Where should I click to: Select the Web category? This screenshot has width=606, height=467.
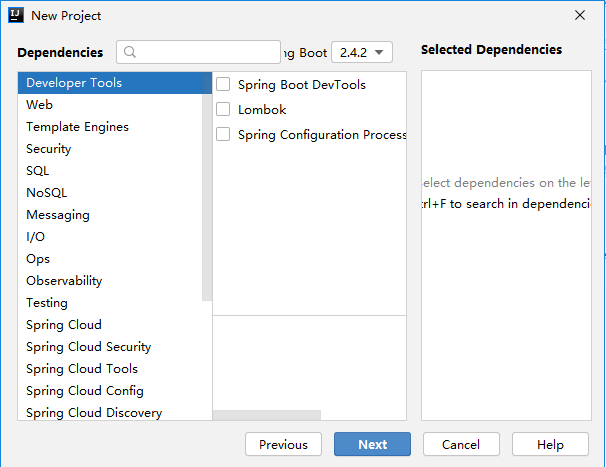pos(40,105)
